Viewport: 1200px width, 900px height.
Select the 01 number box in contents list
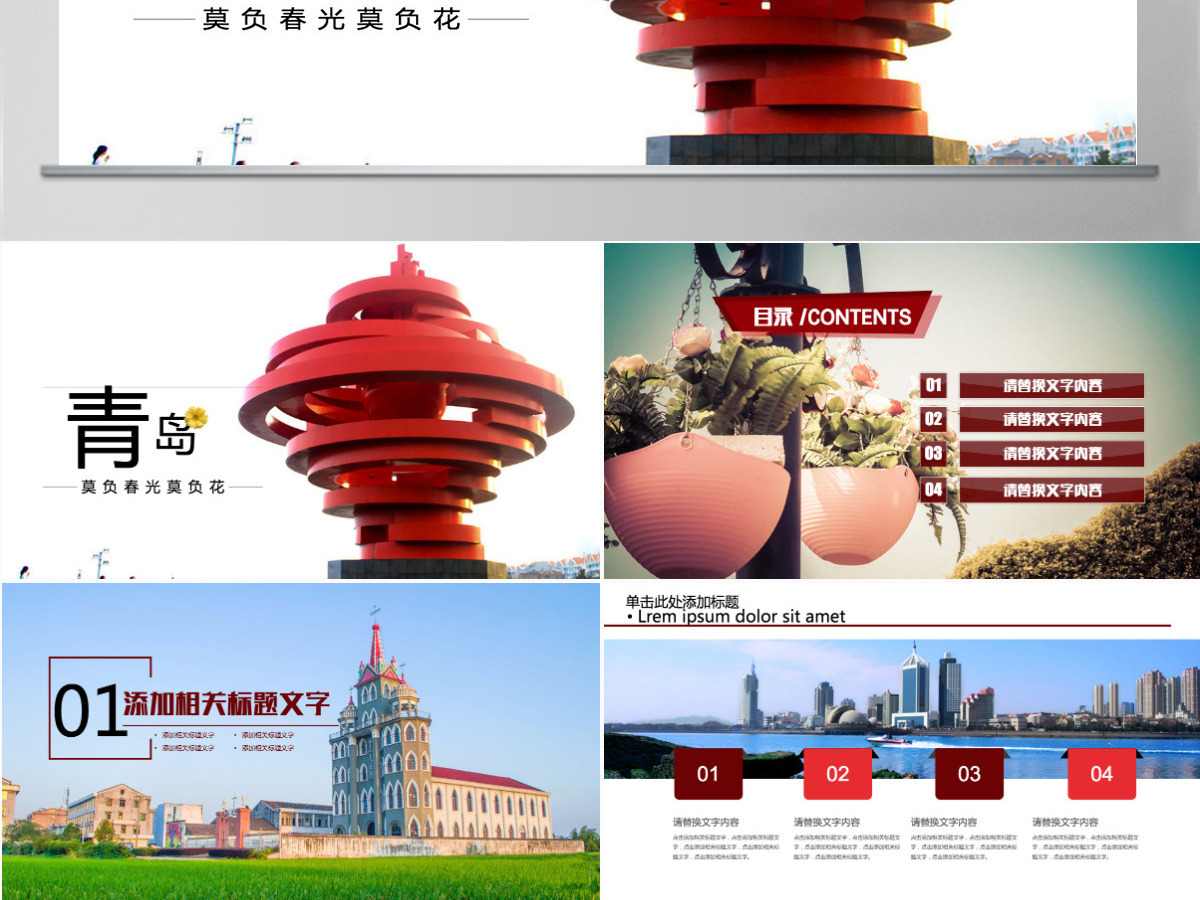pyautogui.click(x=933, y=385)
